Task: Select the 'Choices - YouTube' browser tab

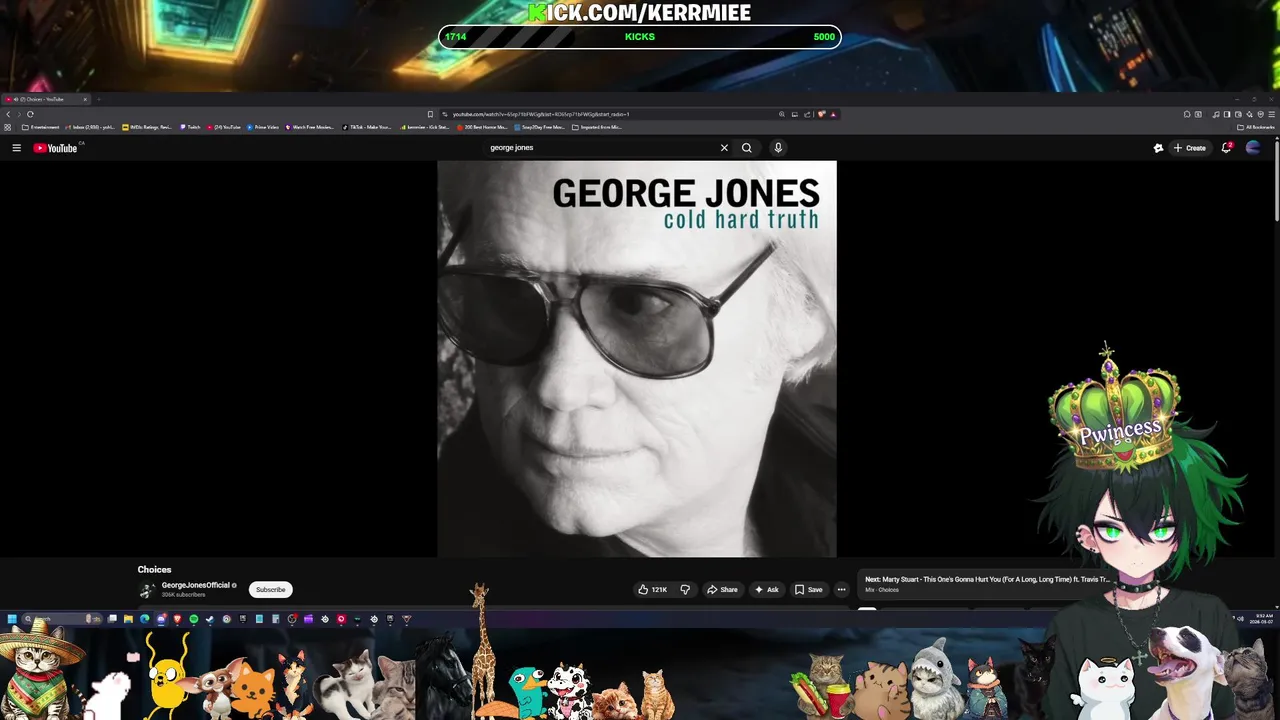Action: click(45, 99)
